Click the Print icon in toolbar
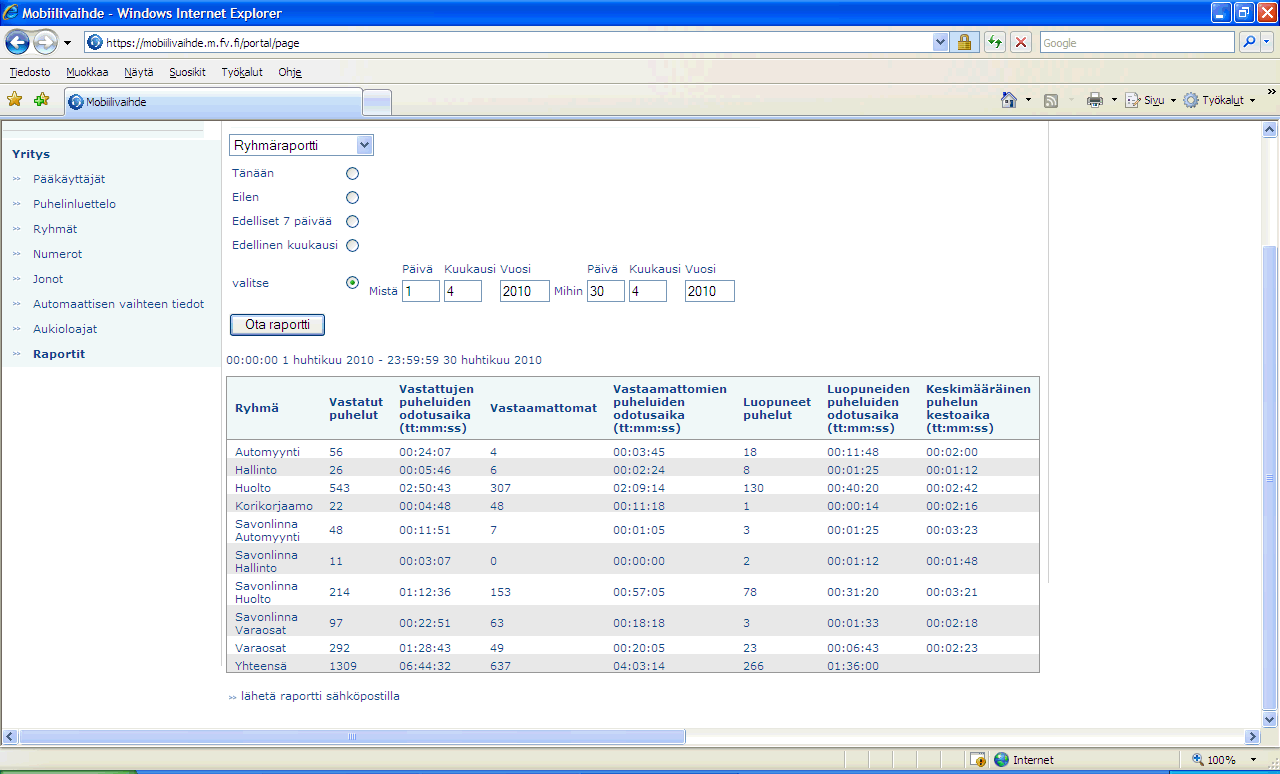This screenshot has width=1280, height=774. click(x=1095, y=100)
